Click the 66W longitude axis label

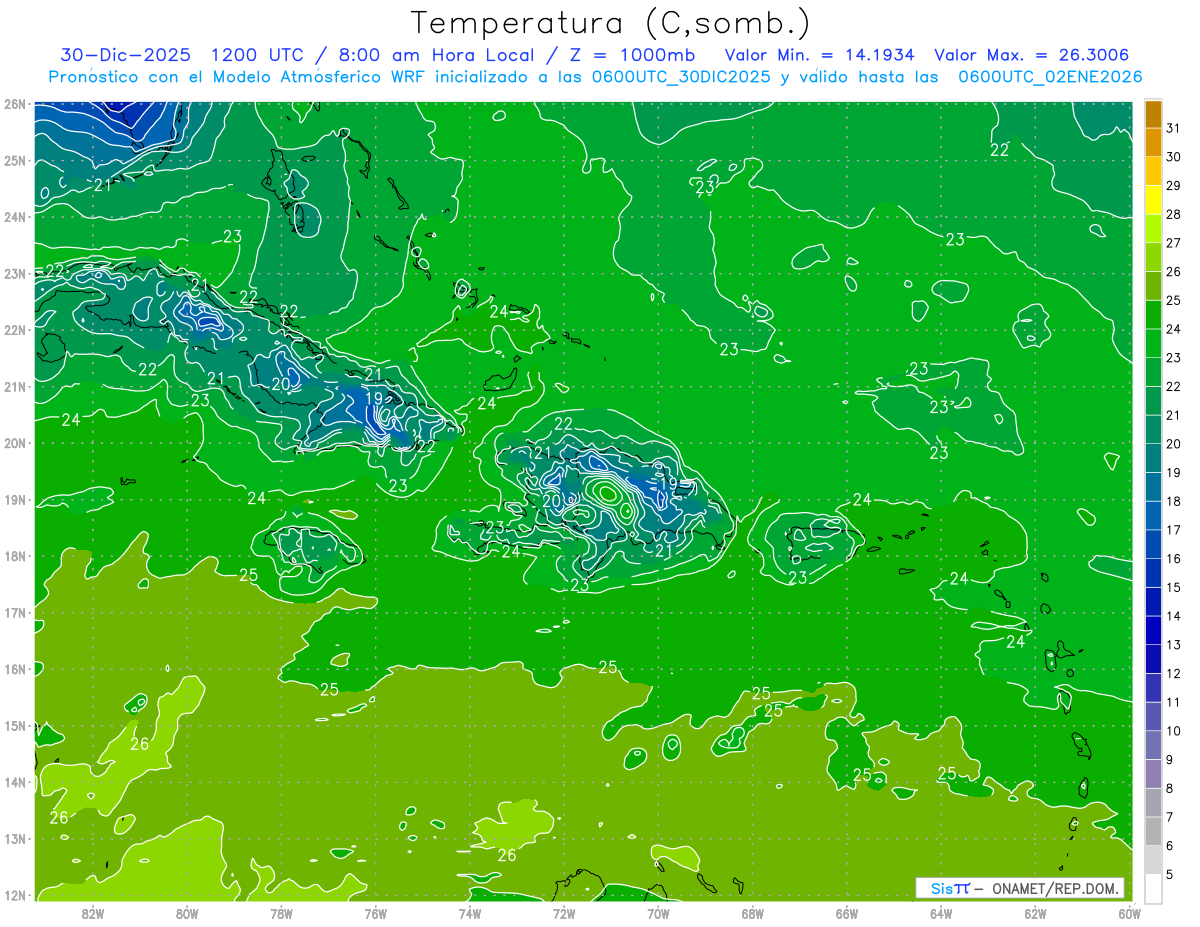pos(847,912)
